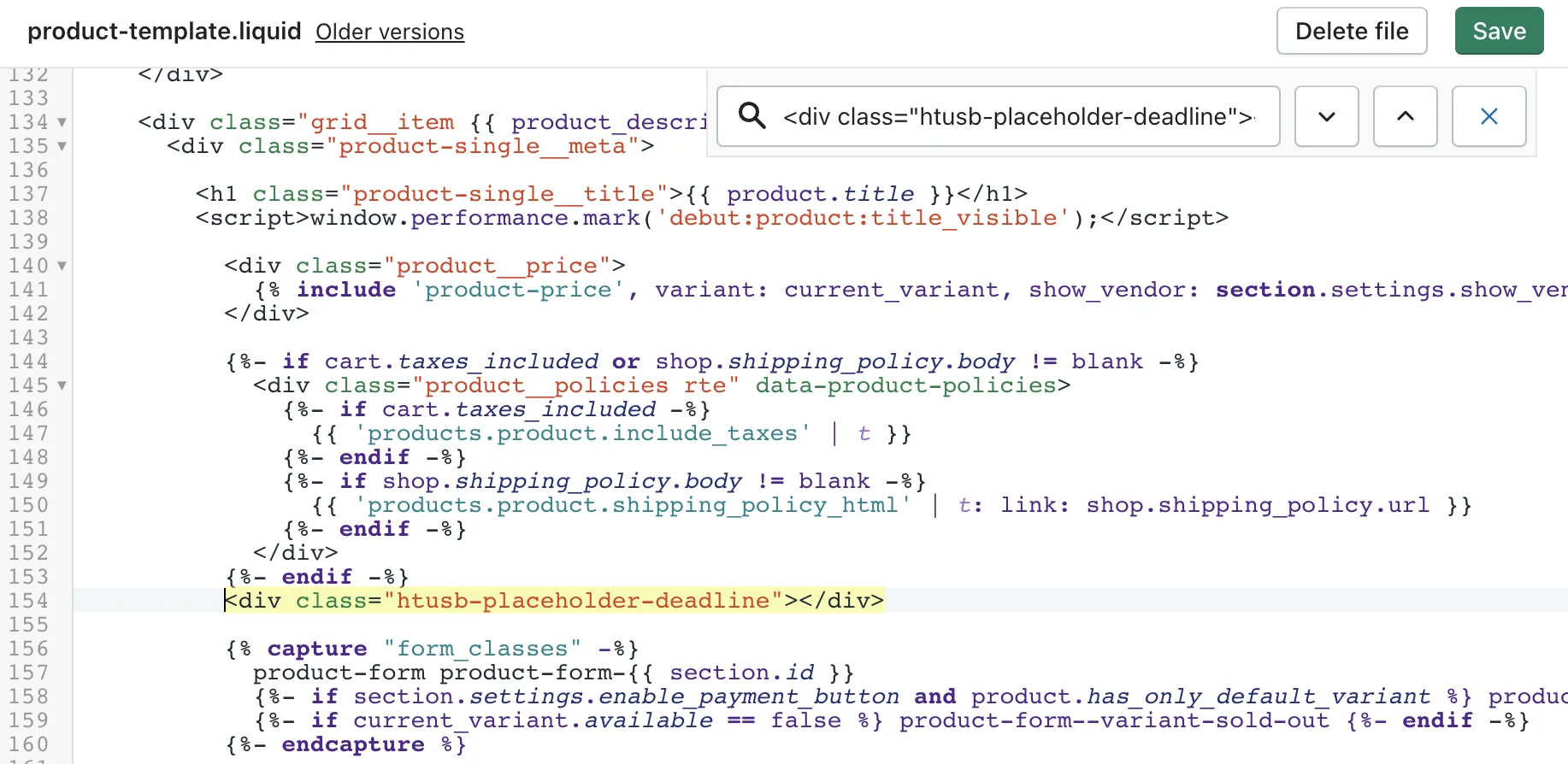Click the h1 product-single__title line
The image size is (1568, 764).
tap(611, 194)
